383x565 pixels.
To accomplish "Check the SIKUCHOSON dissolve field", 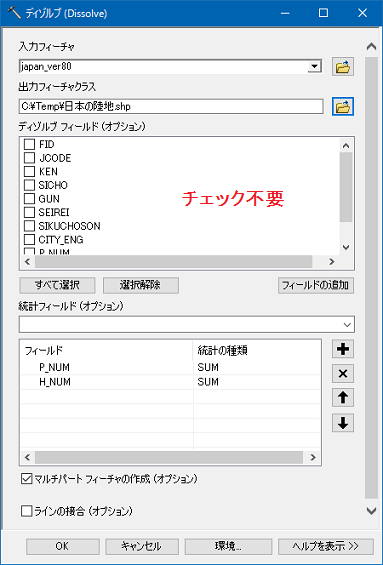I will click(x=29, y=226).
